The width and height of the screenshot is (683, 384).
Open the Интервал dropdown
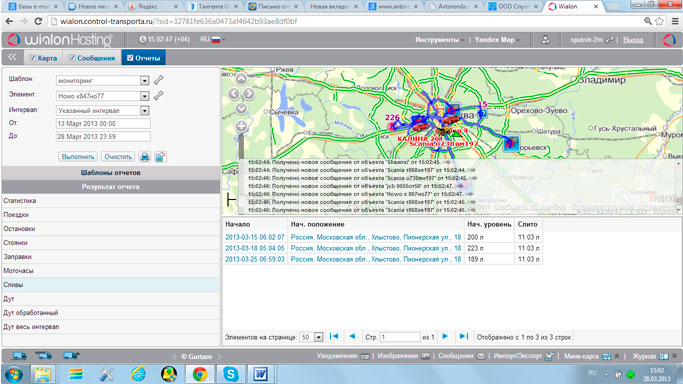[145, 111]
